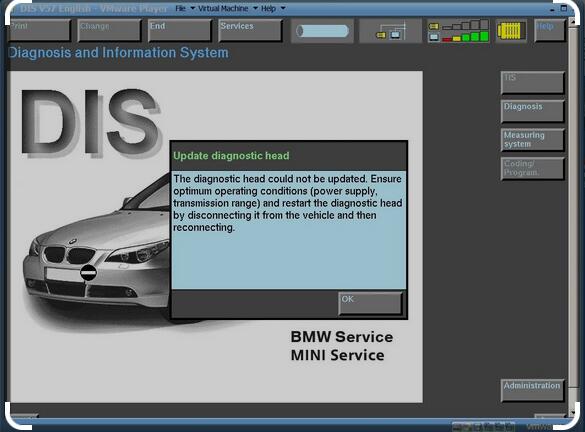This screenshot has width=585, height=432.
Task: Click the 'MINI Service' text
Action: [337, 355]
